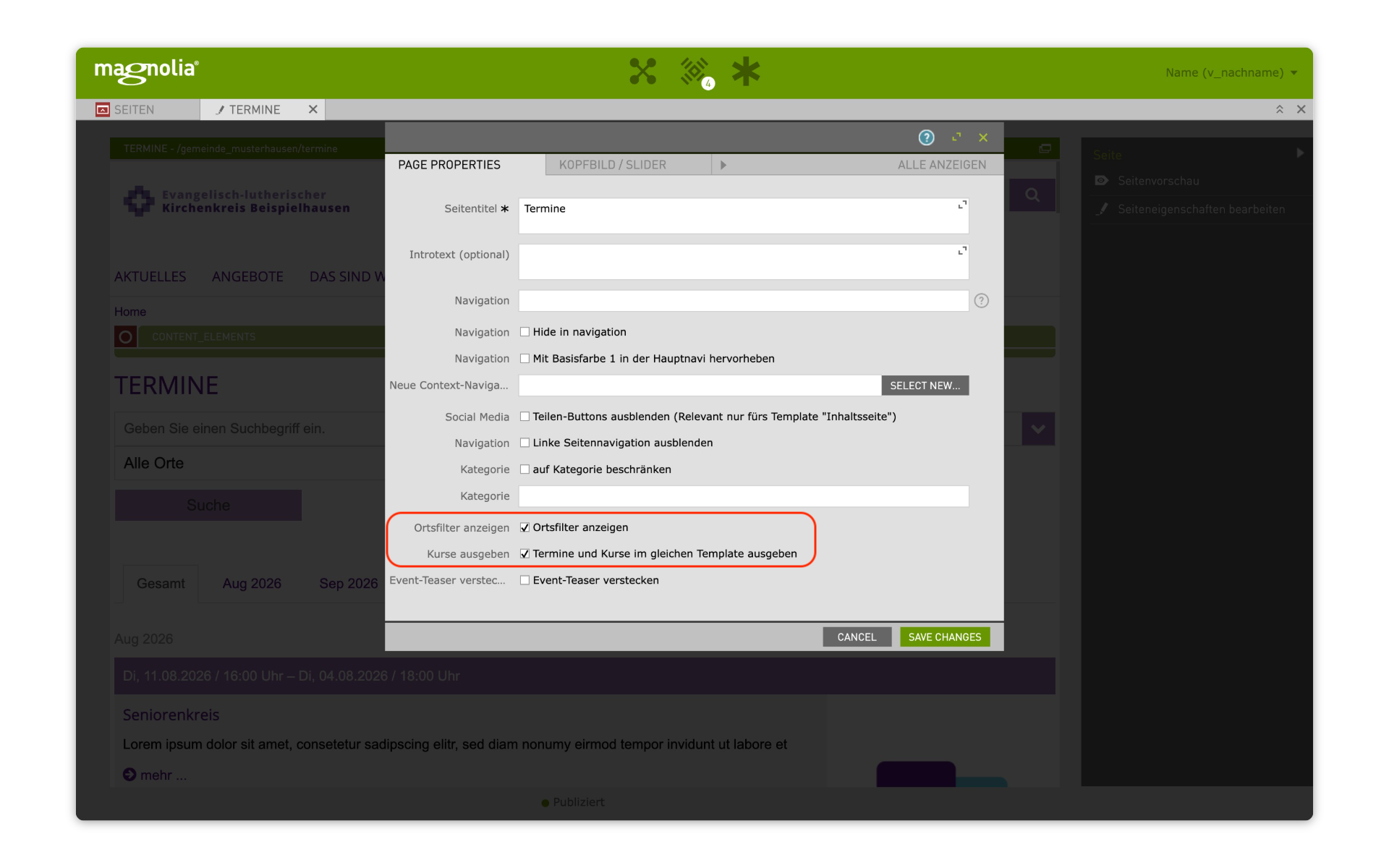Click the Select New button
Viewport: 1389px width, 868px height.
coord(925,386)
